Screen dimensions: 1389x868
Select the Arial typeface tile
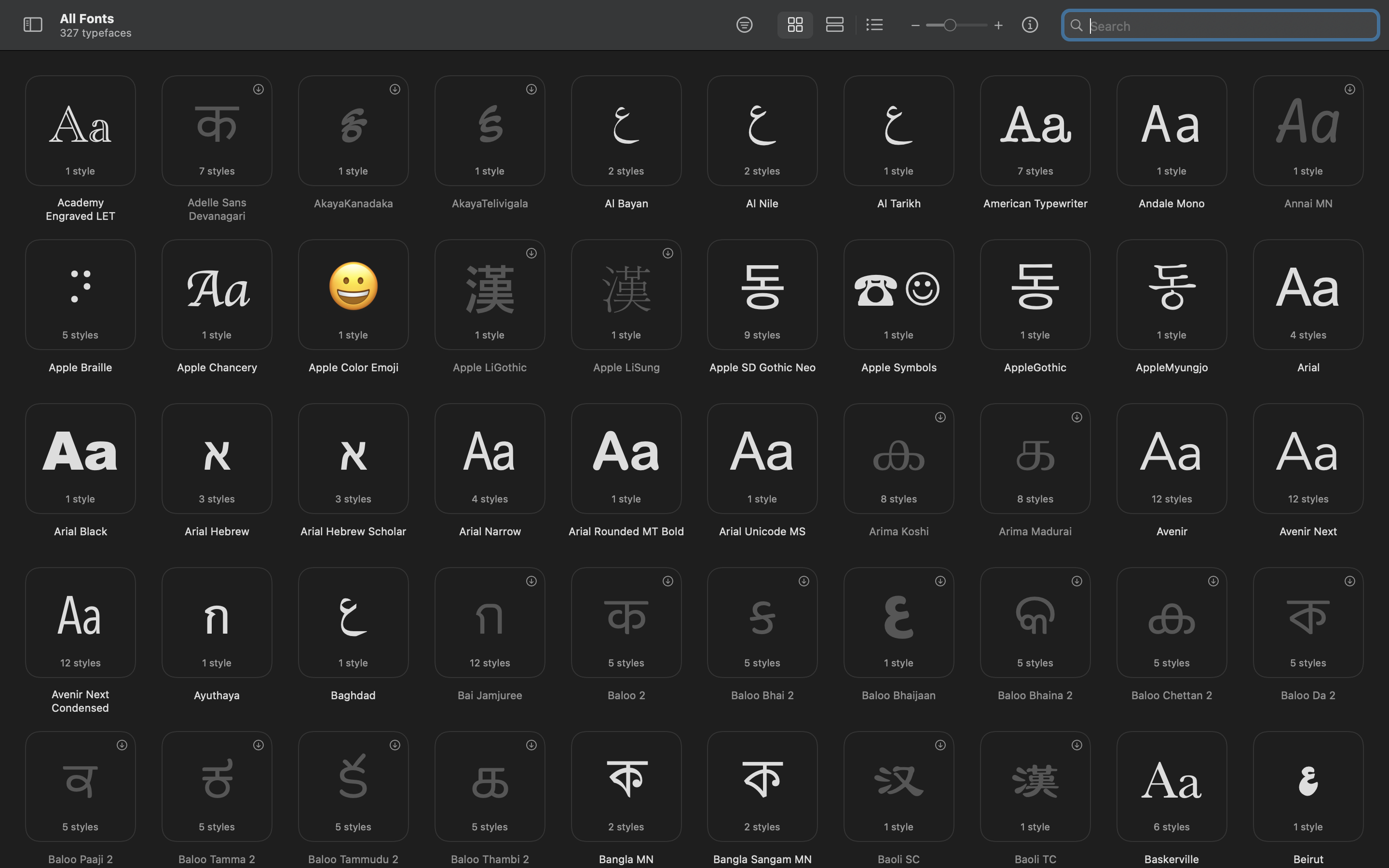[1308, 295]
